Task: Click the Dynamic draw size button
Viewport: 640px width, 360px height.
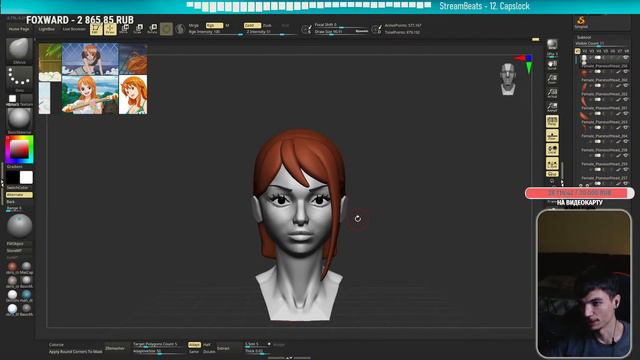Action: 362,31
